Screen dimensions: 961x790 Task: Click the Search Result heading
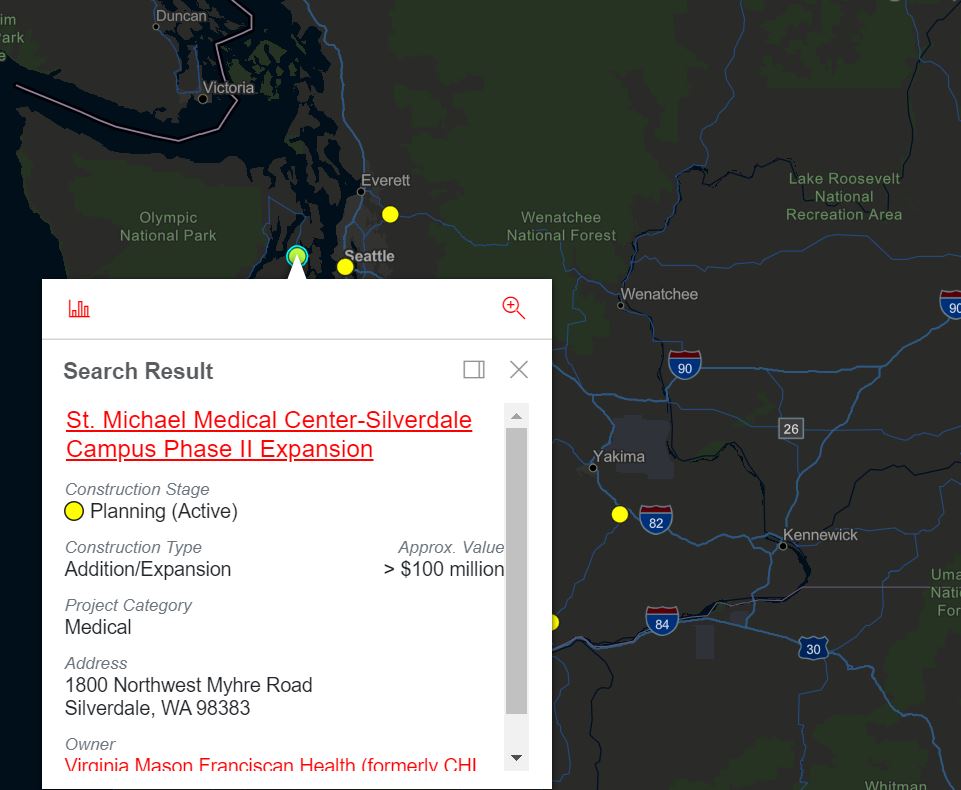pos(139,371)
